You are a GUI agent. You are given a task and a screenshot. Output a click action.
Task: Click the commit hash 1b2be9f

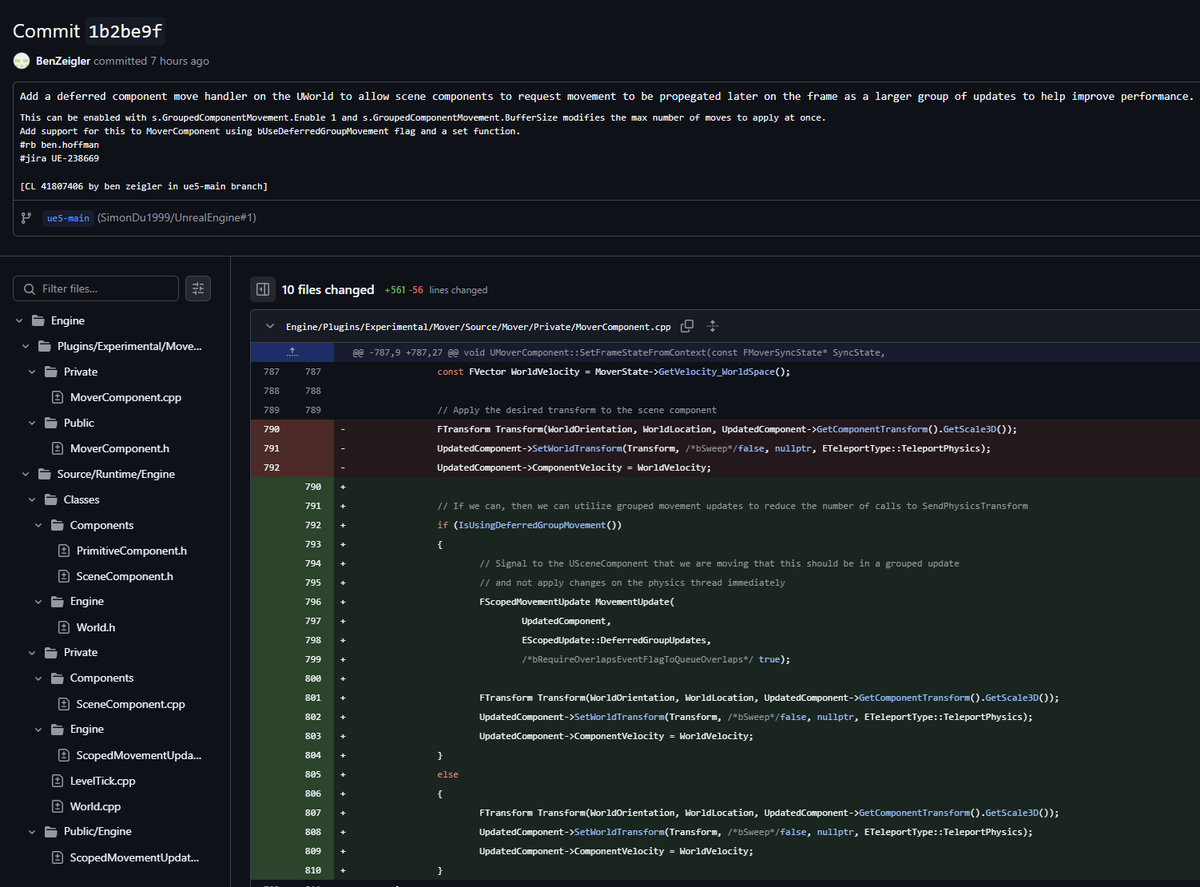tap(125, 30)
